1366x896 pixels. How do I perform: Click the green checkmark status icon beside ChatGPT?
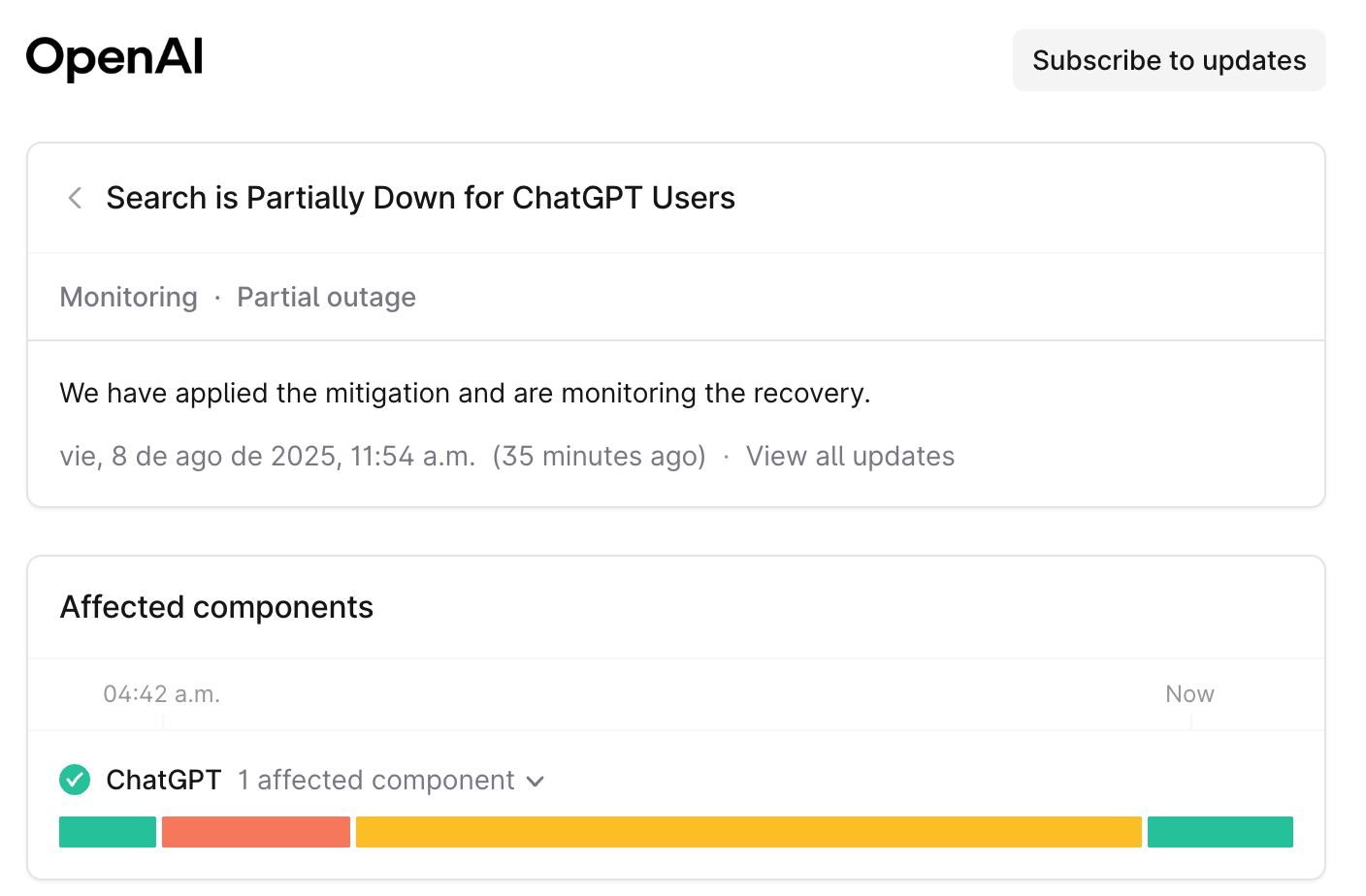coord(75,780)
